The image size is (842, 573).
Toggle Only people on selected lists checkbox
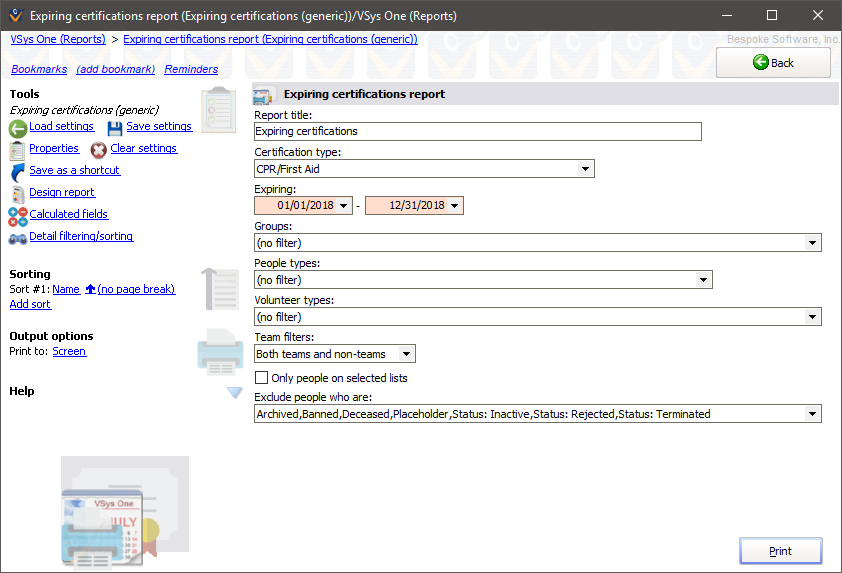[x=262, y=378]
